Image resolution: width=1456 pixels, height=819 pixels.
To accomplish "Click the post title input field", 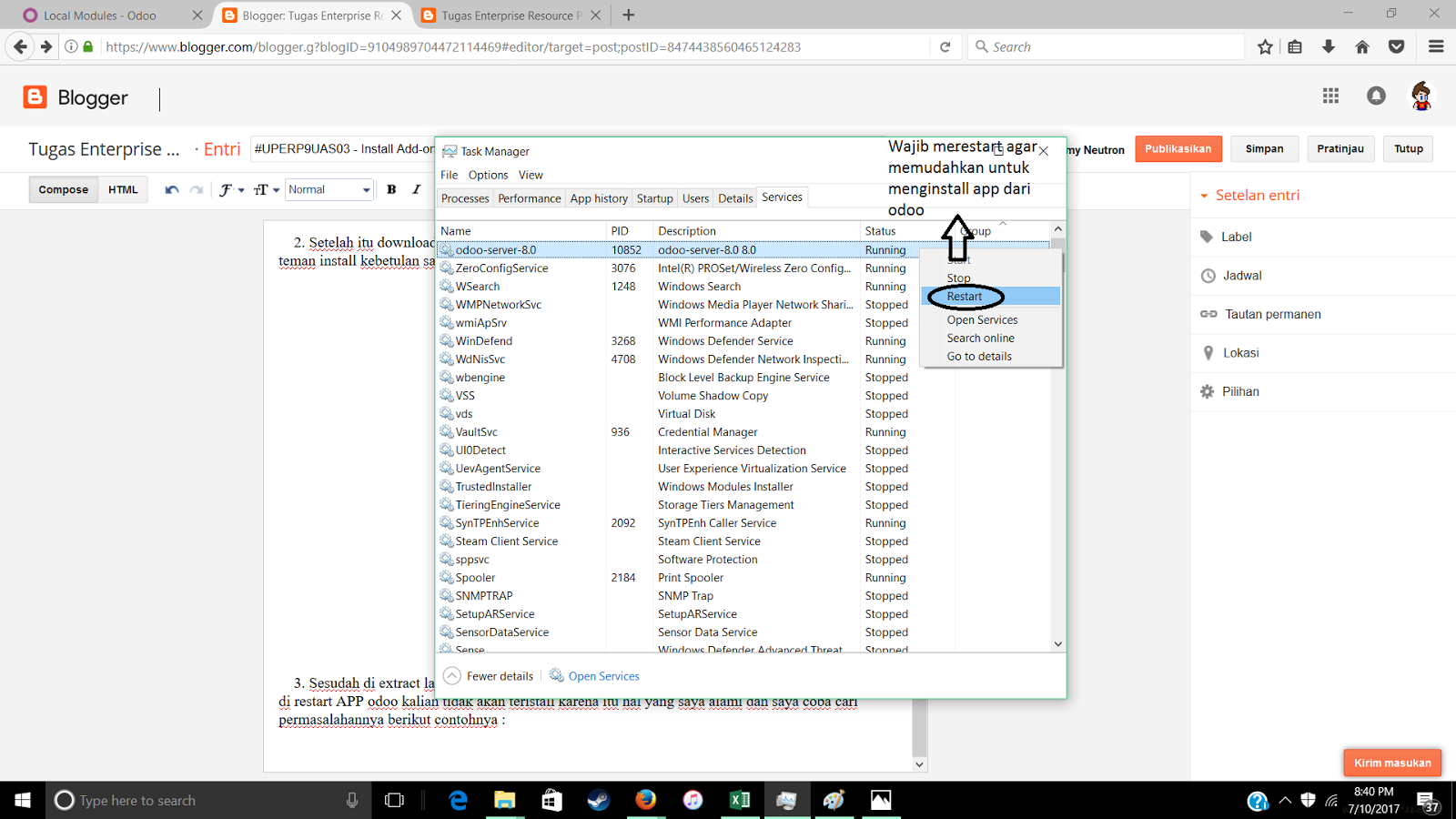I will point(343,148).
